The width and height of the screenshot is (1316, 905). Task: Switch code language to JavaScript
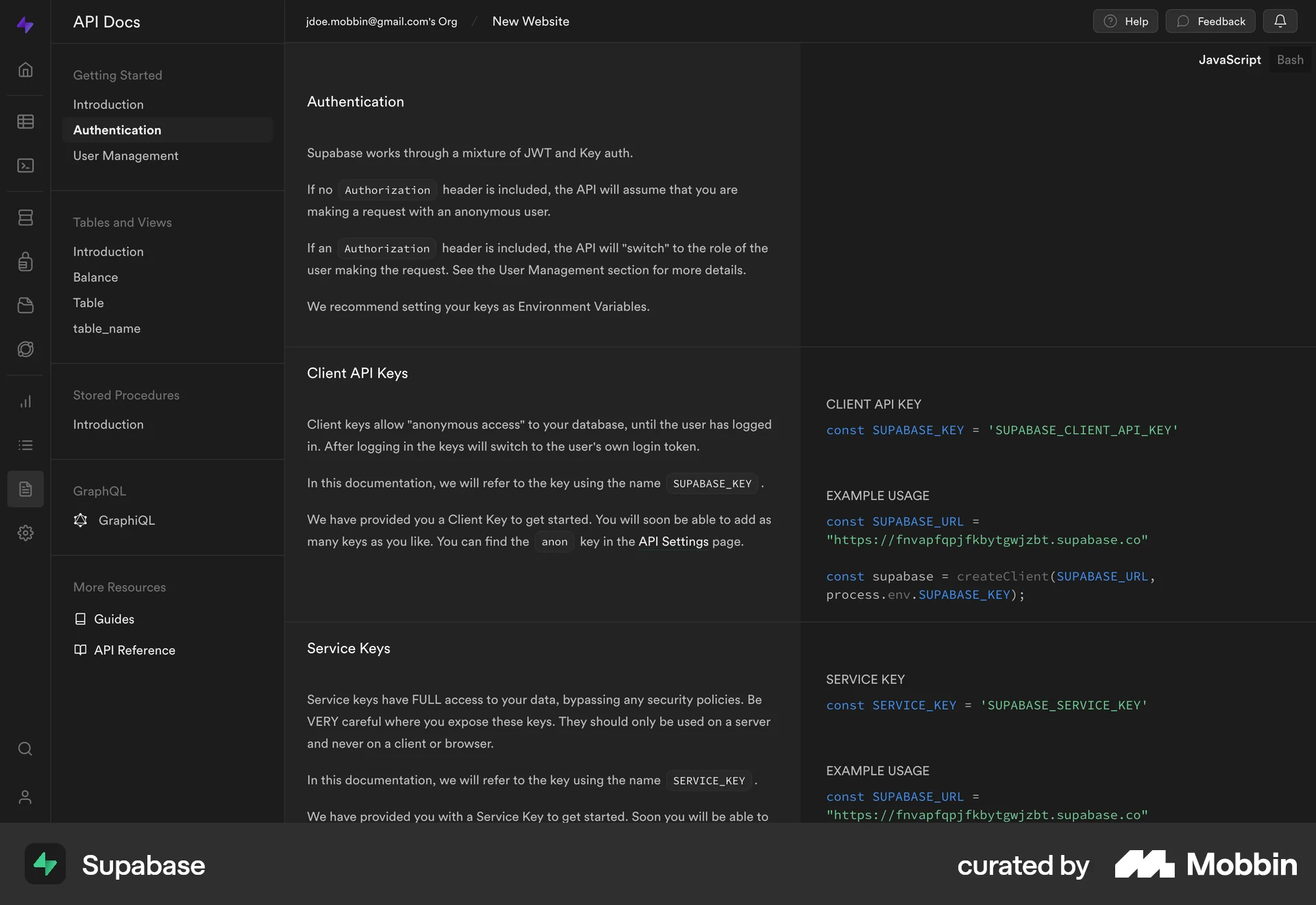[1230, 60]
